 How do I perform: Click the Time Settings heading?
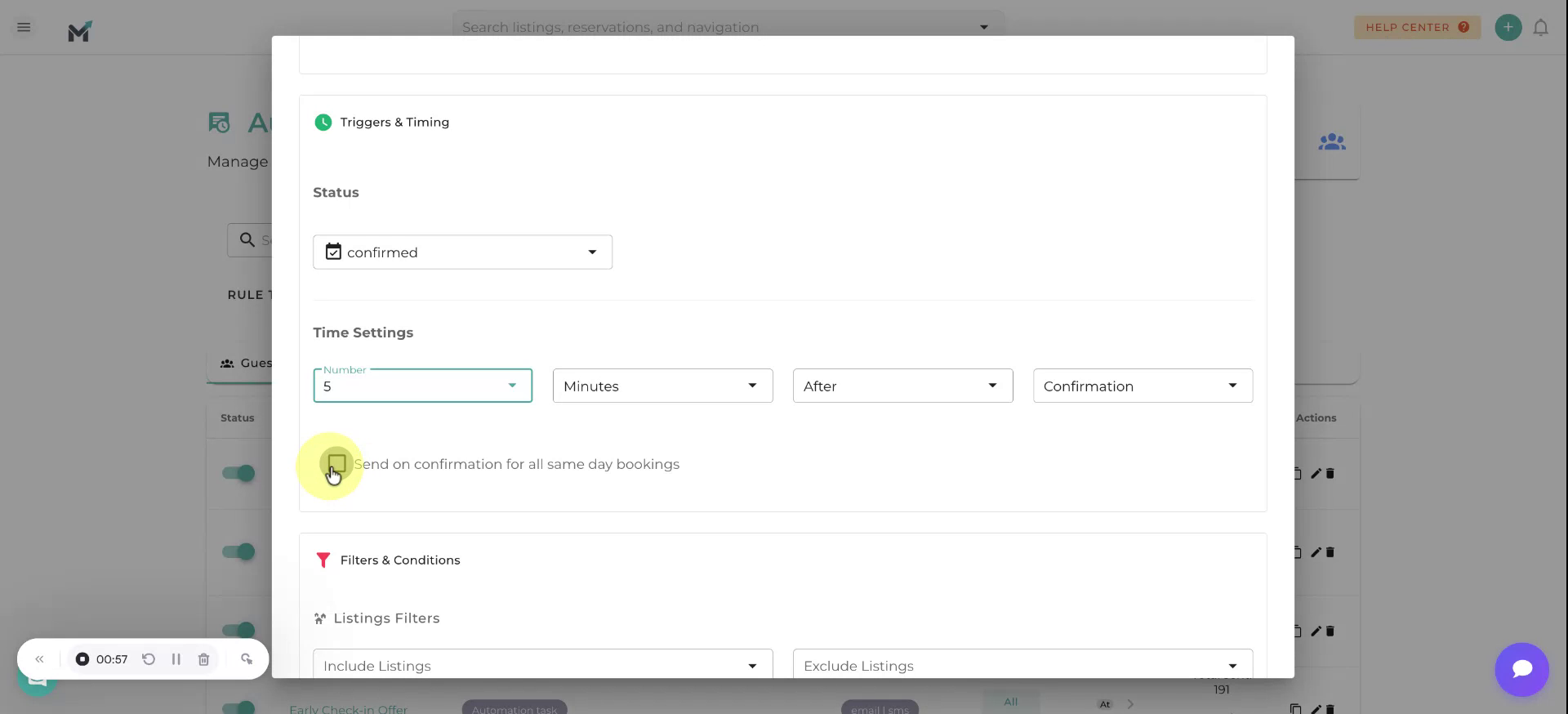click(363, 332)
